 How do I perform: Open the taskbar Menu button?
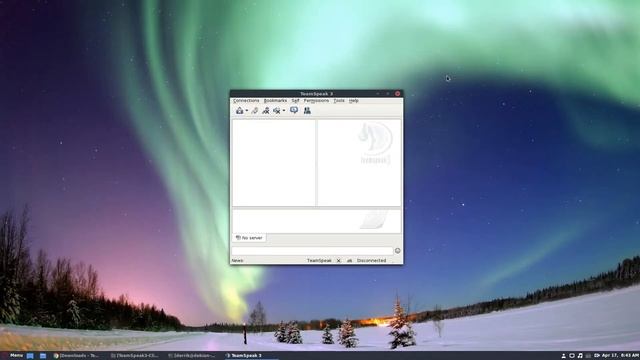pyautogui.click(x=13, y=356)
